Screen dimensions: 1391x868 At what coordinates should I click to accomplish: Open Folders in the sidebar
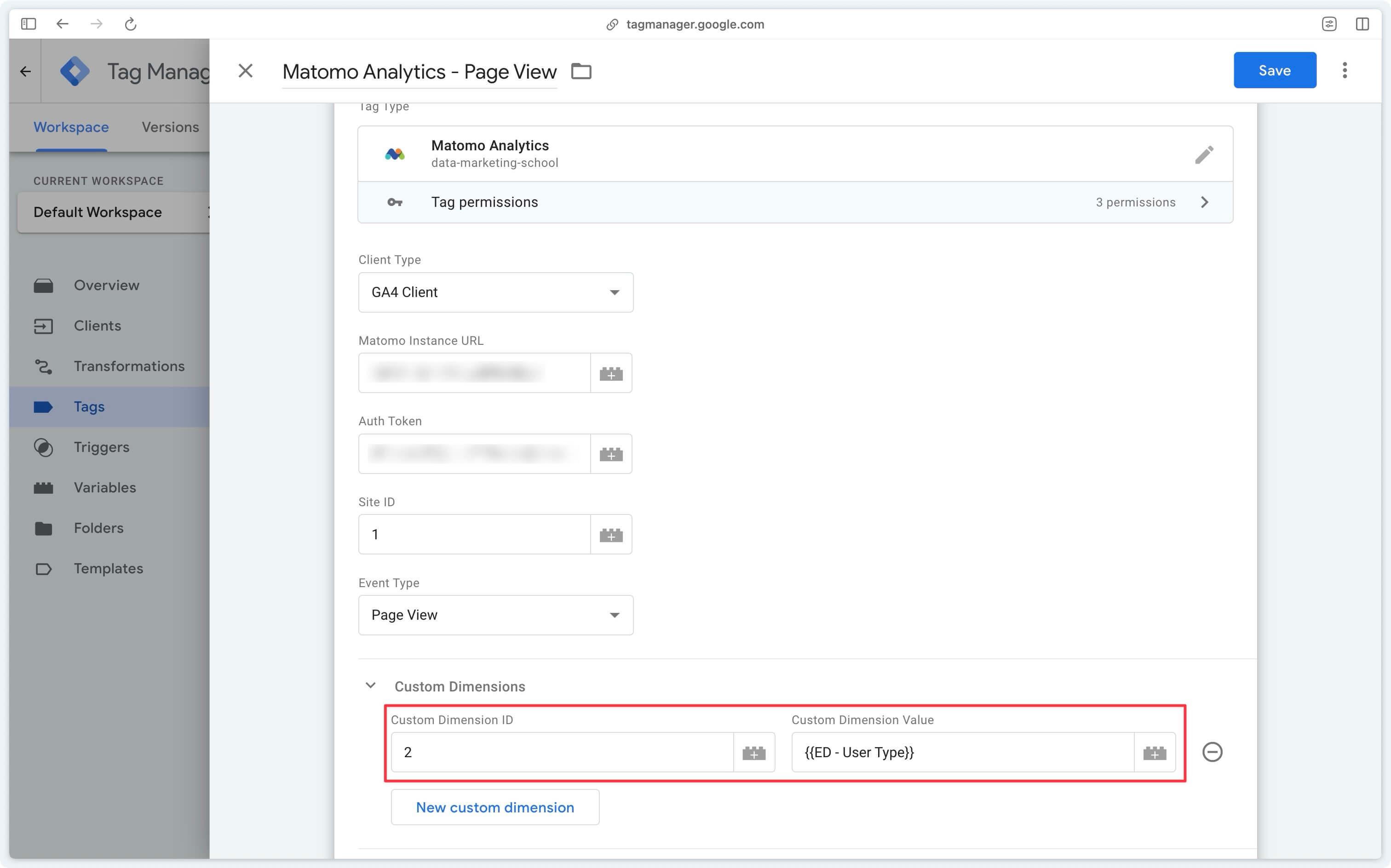(109, 528)
